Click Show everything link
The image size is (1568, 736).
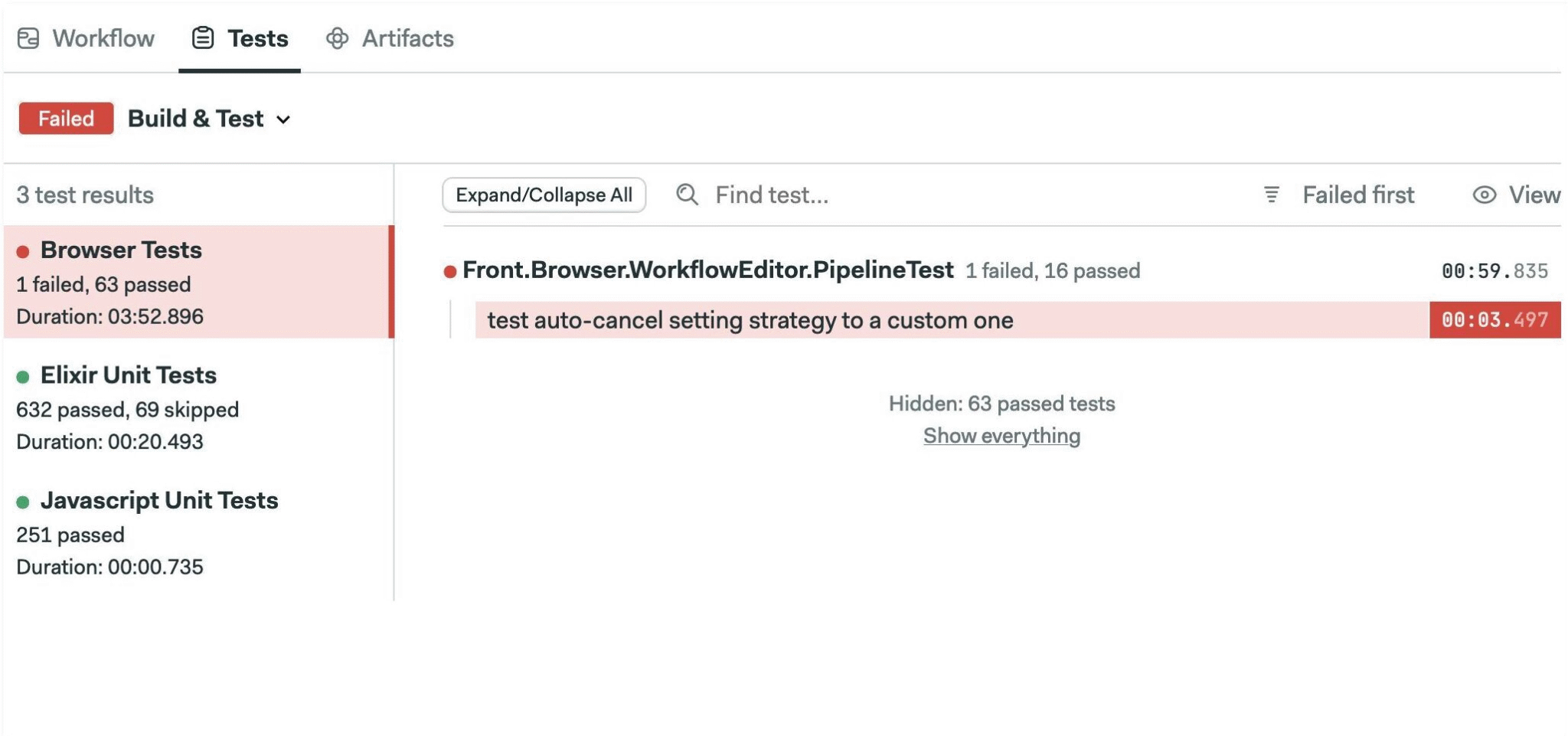pos(1001,436)
